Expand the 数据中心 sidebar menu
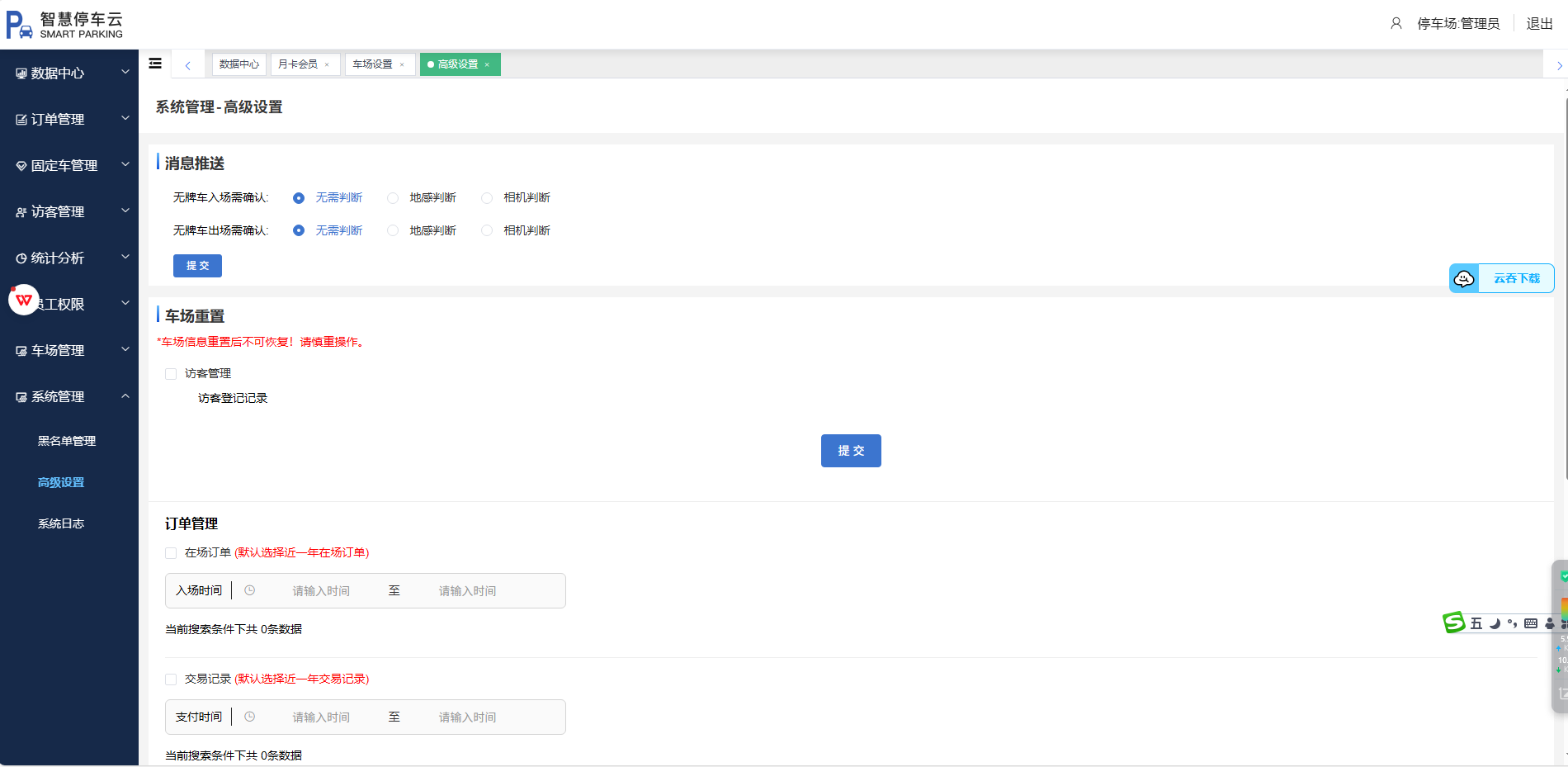1568x767 pixels. pyautogui.click(x=69, y=73)
